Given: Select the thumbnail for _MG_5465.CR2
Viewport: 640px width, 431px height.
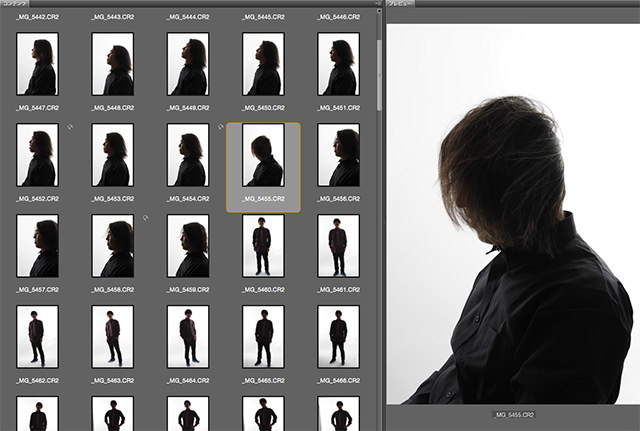Looking at the screenshot, I should [x=263, y=337].
